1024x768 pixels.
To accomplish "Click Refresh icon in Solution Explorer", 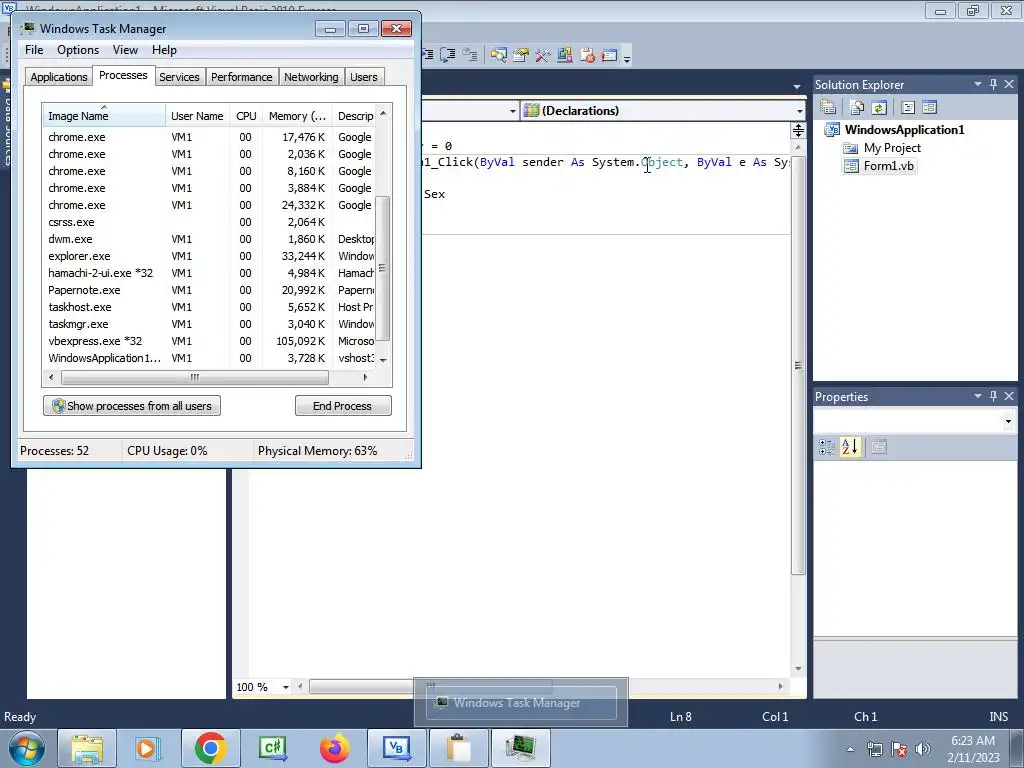I will [879, 108].
